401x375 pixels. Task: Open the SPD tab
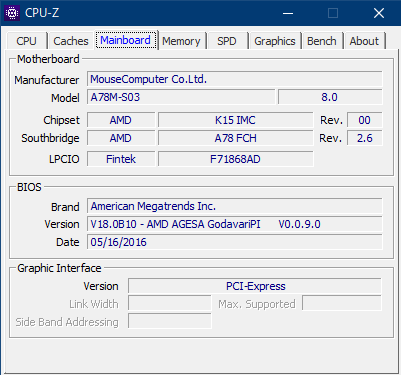click(x=227, y=41)
